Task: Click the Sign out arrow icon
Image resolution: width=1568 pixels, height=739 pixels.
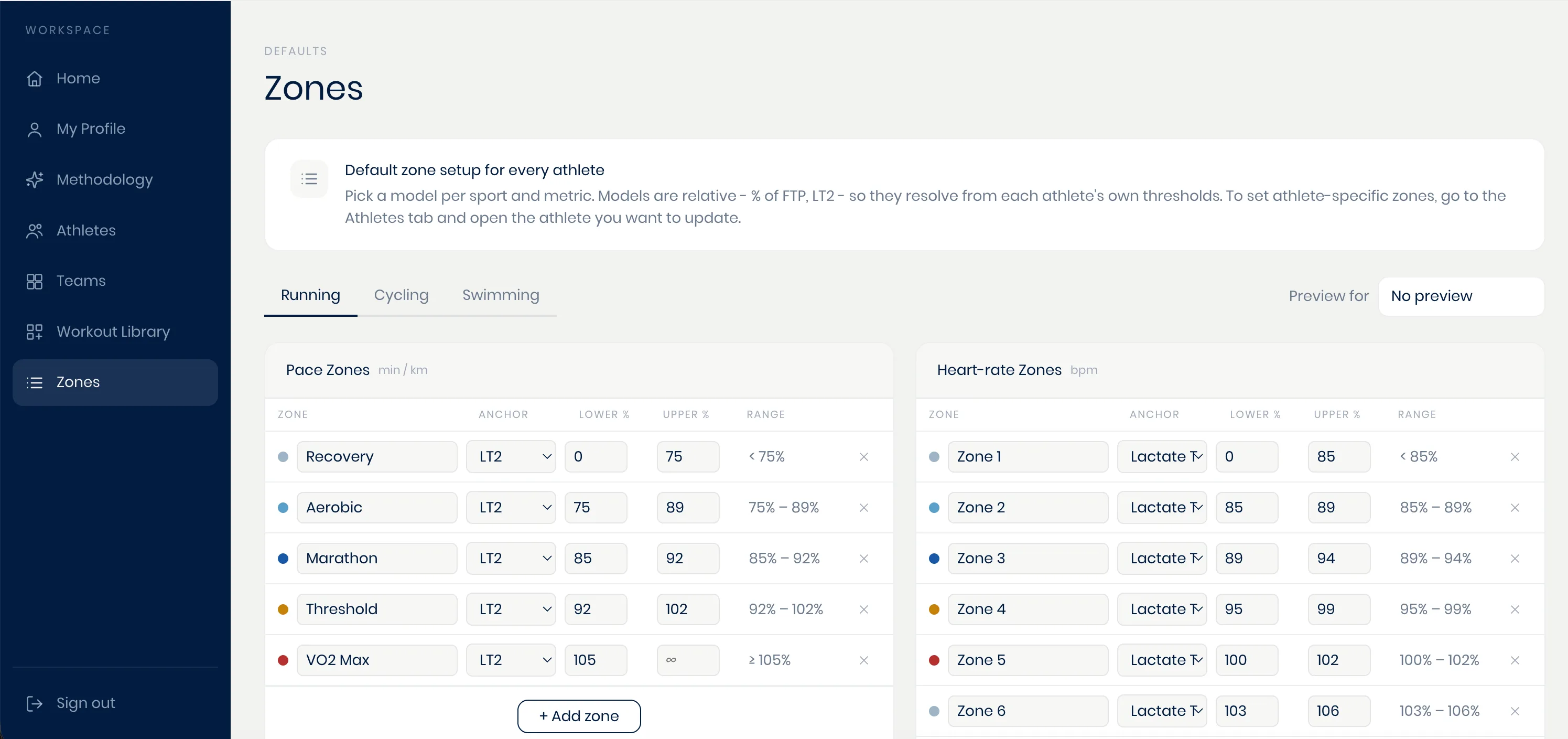Action: point(35,703)
